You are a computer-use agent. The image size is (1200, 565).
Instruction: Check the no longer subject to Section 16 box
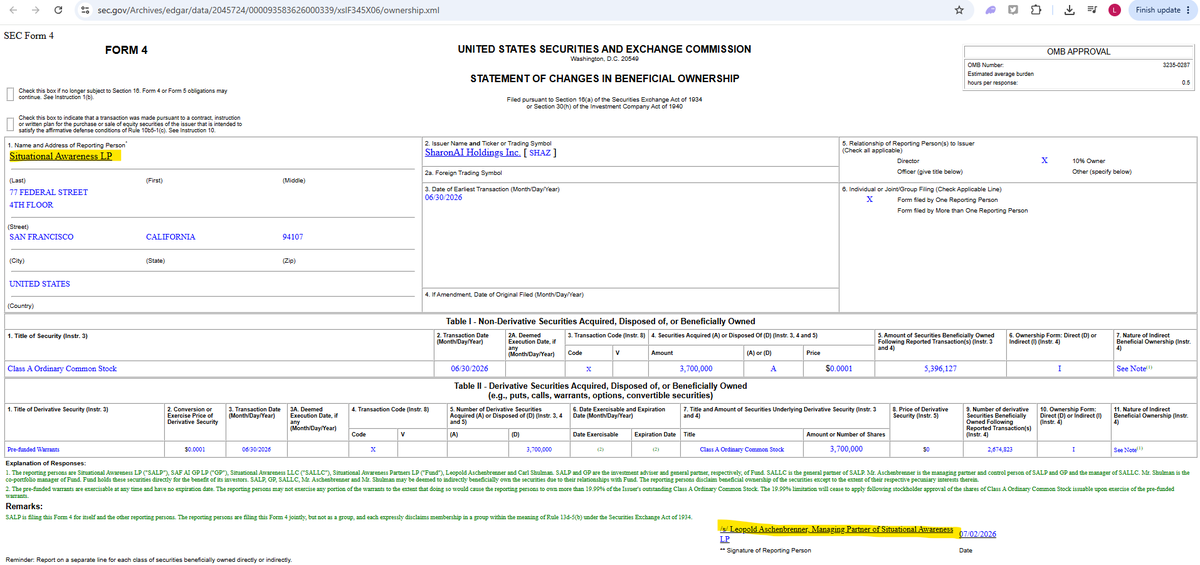click(x=9, y=95)
